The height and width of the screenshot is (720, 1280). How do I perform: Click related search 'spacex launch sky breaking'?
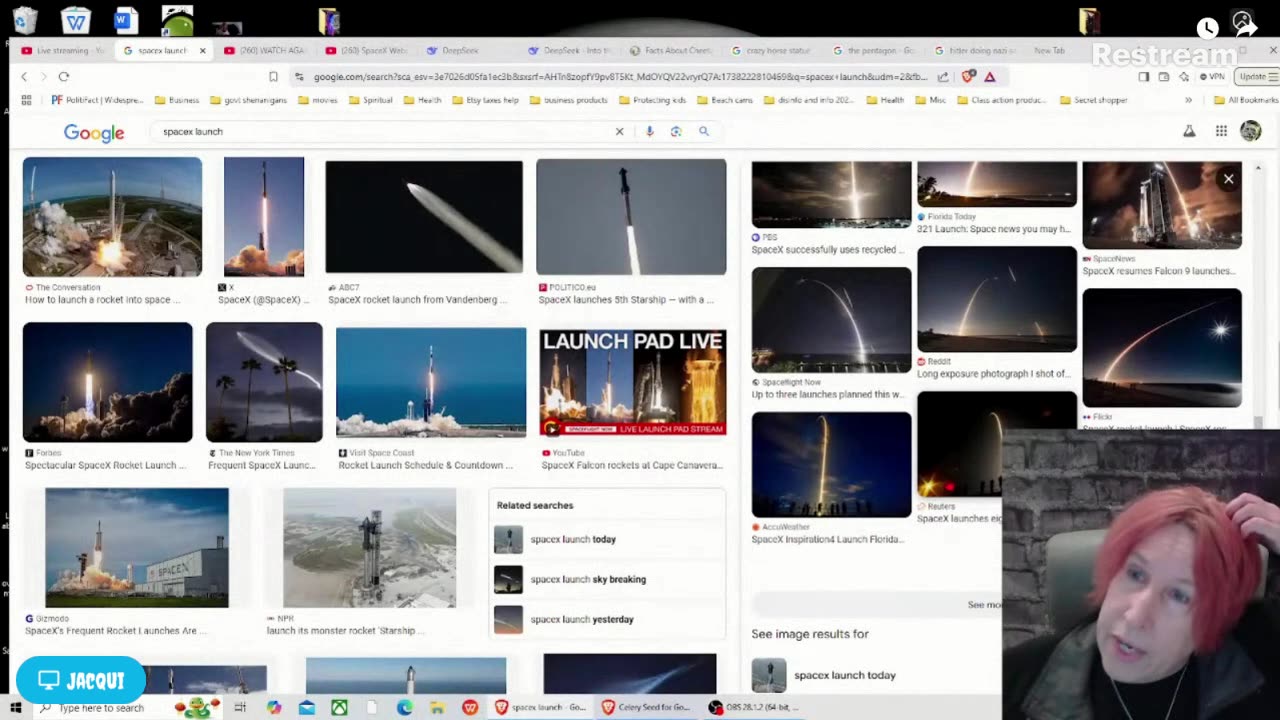[607, 579]
